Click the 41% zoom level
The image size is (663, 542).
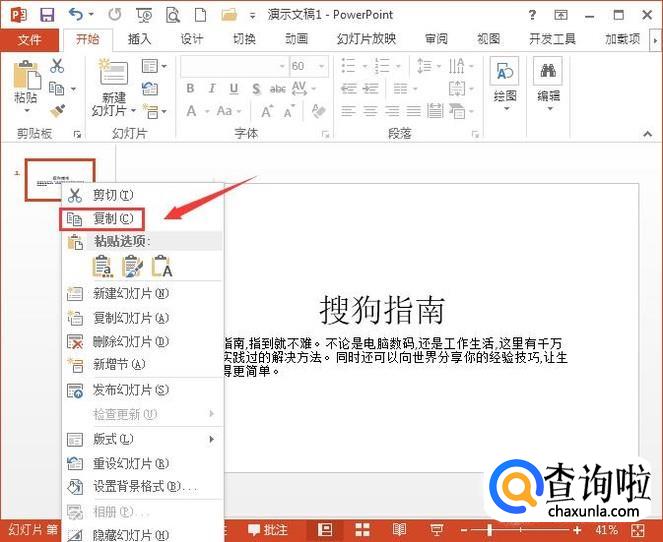coord(606,530)
